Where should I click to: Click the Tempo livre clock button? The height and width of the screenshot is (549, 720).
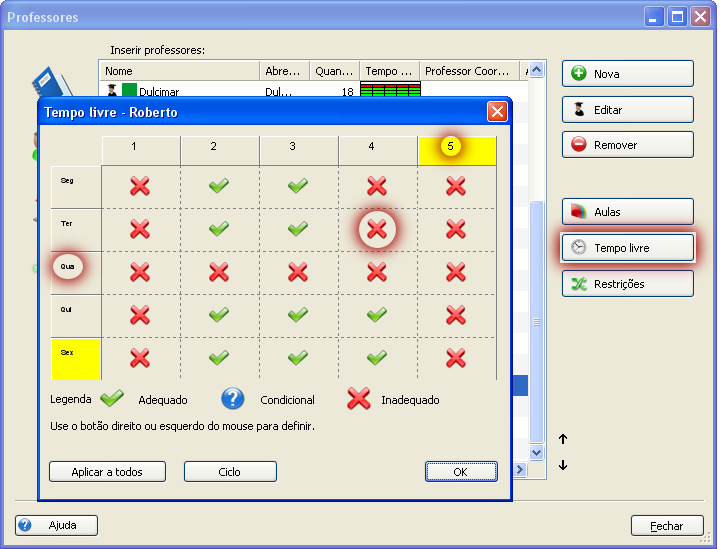pyautogui.click(x=627, y=248)
